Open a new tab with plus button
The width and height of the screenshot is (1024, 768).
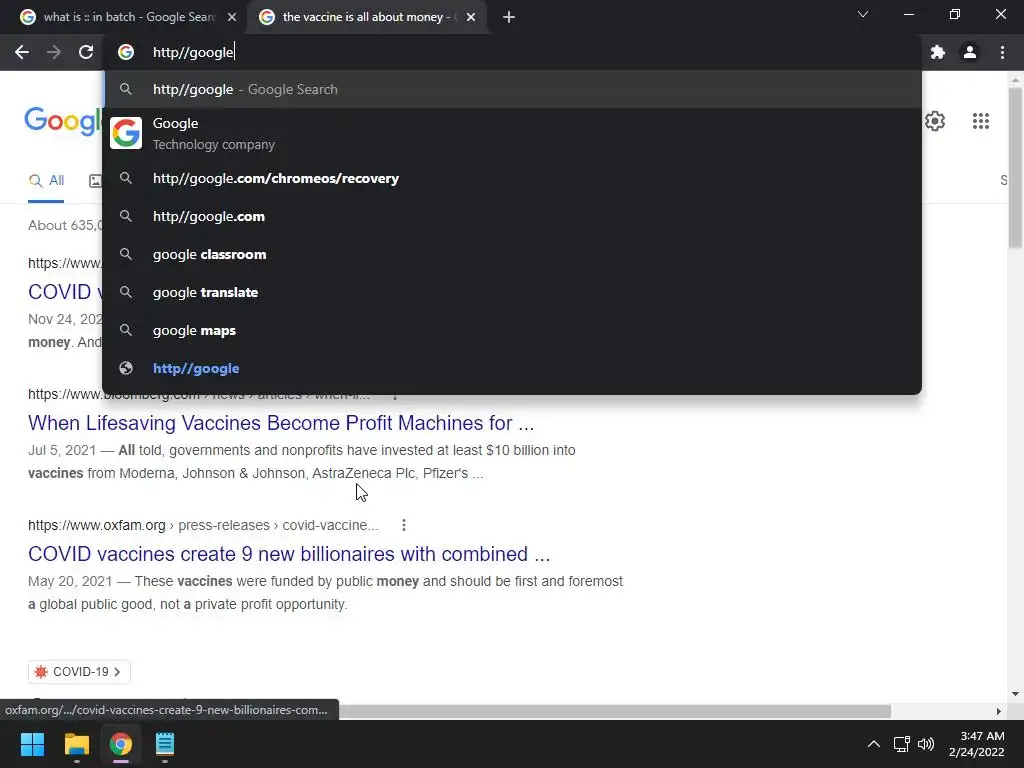pyautogui.click(x=509, y=17)
